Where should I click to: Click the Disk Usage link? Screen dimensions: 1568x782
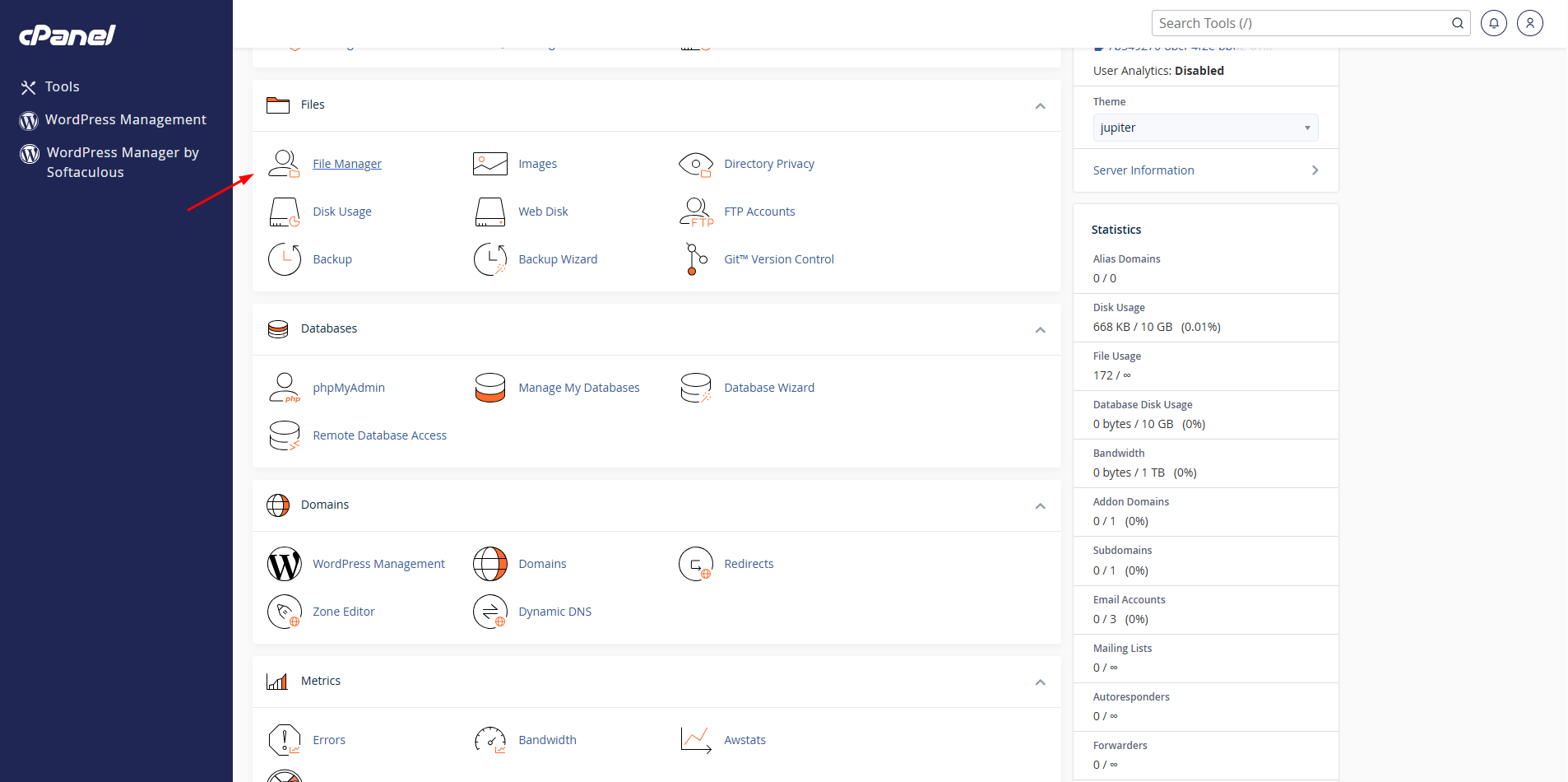tap(342, 212)
